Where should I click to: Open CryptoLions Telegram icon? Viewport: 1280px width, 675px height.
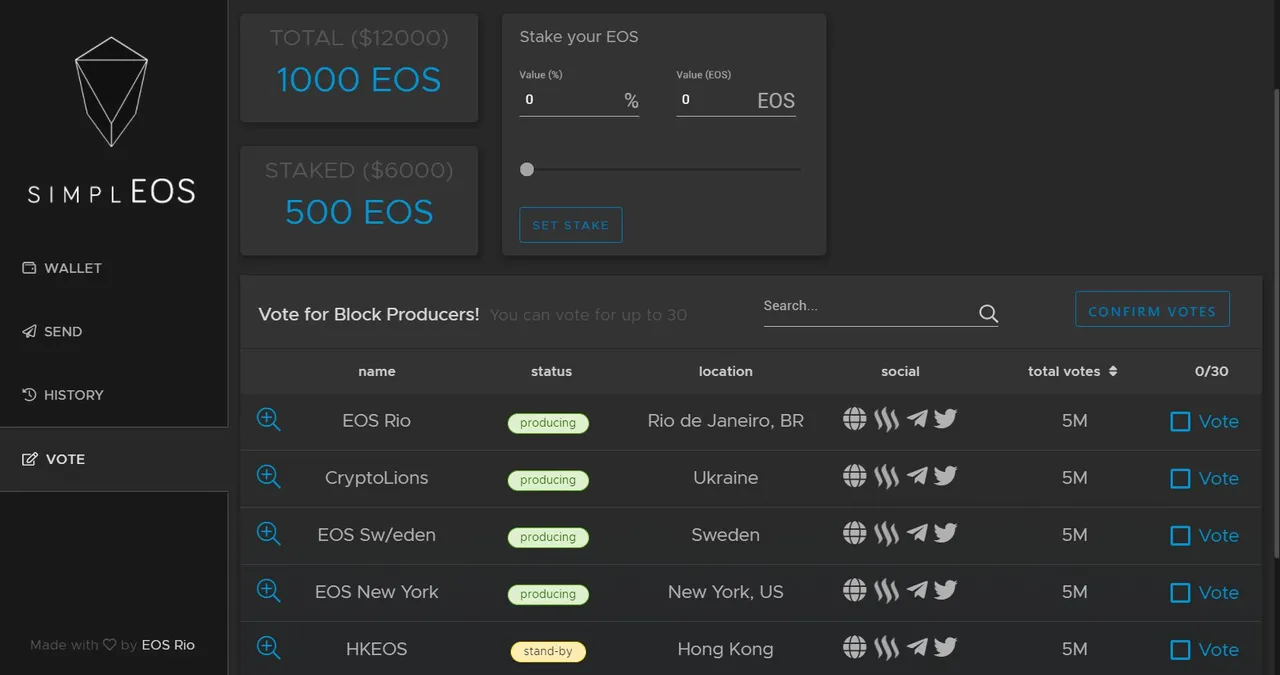point(917,476)
